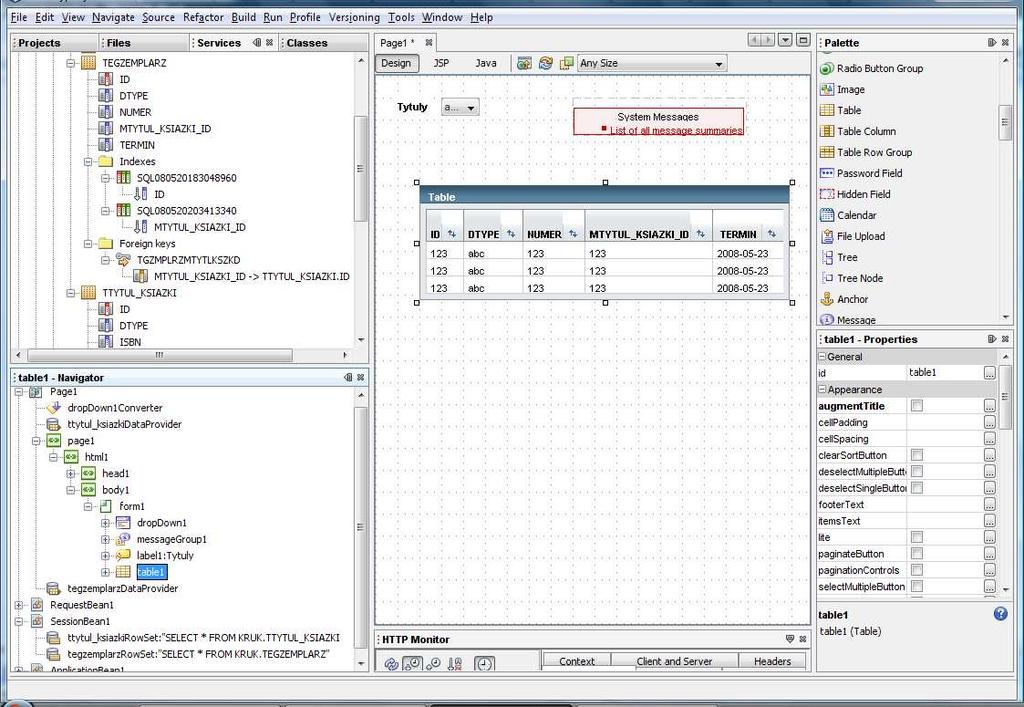Toggle the lite checkbox
This screenshot has height=707, width=1024.
tap(917, 537)
